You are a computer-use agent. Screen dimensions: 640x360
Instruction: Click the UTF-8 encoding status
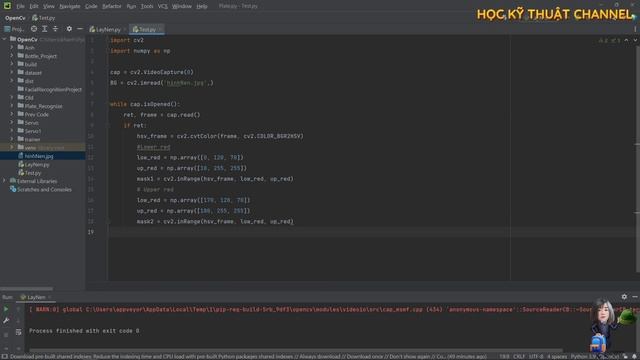(x=536, y=357)
